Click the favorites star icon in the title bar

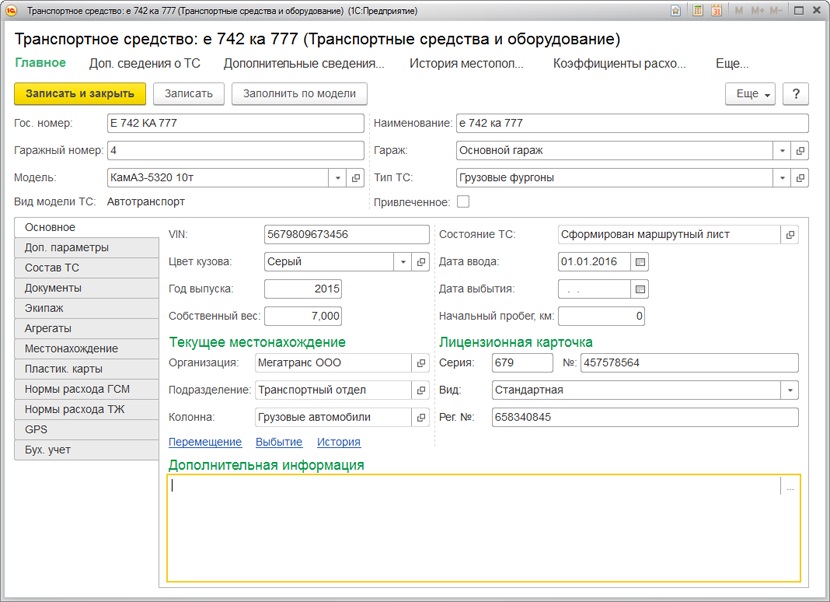[675, 10]
